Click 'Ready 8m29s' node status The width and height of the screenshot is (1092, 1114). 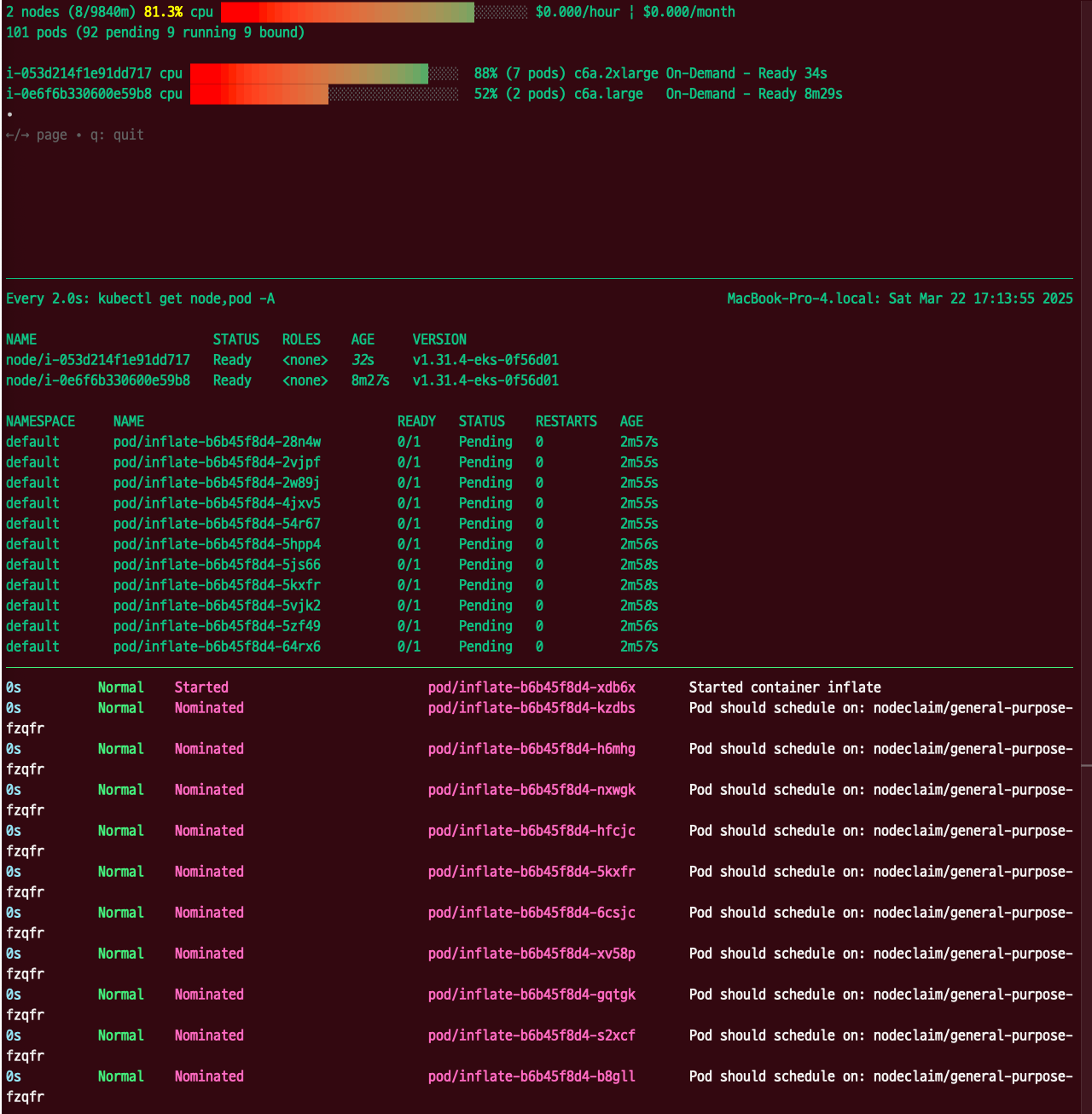pyautogui.click(x=800, y=94)
